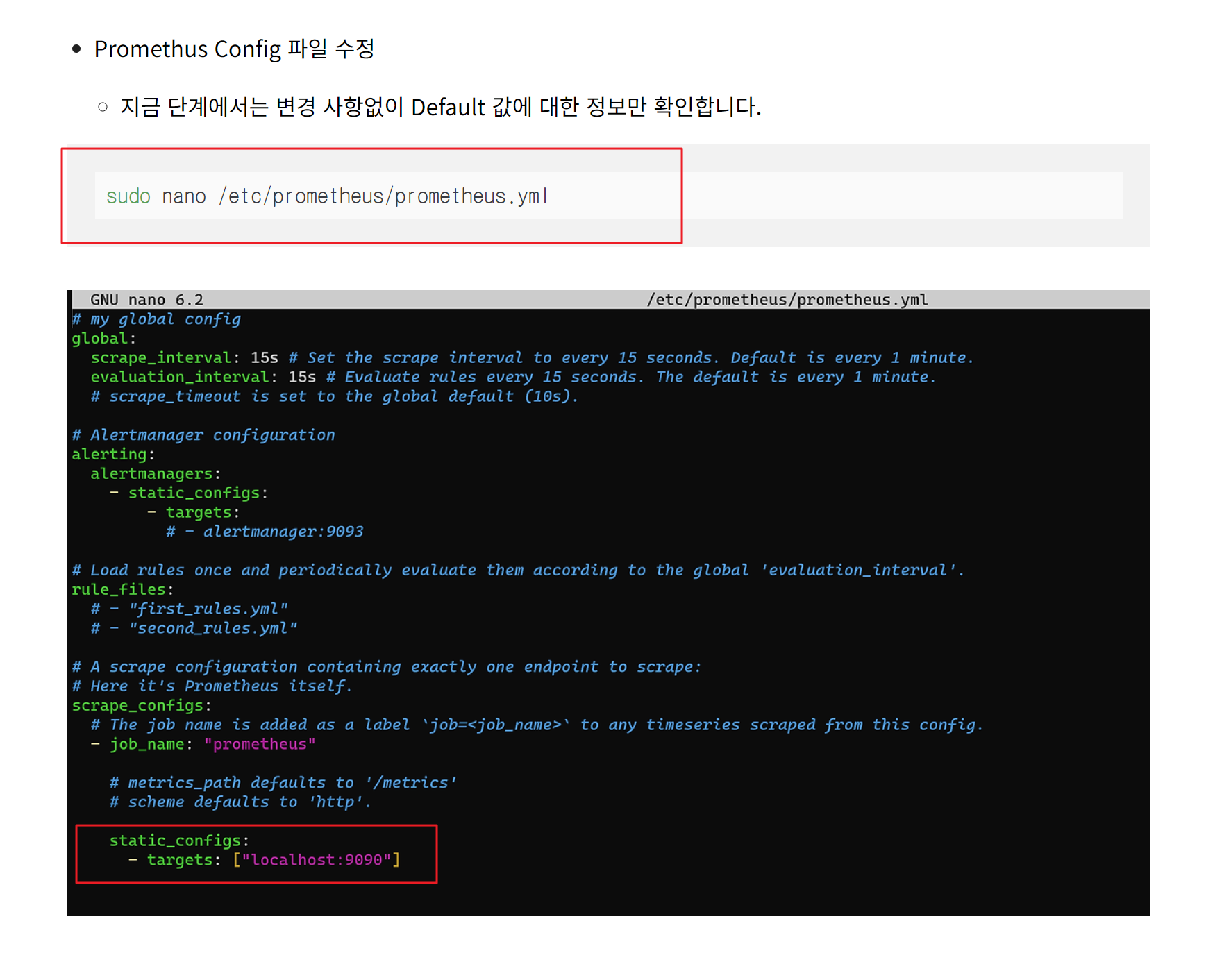Click the '# Load rules once and periodically evaluate' comment
Image resolution: width=1206 pixels, height=980 pixels.
point(518,571)
